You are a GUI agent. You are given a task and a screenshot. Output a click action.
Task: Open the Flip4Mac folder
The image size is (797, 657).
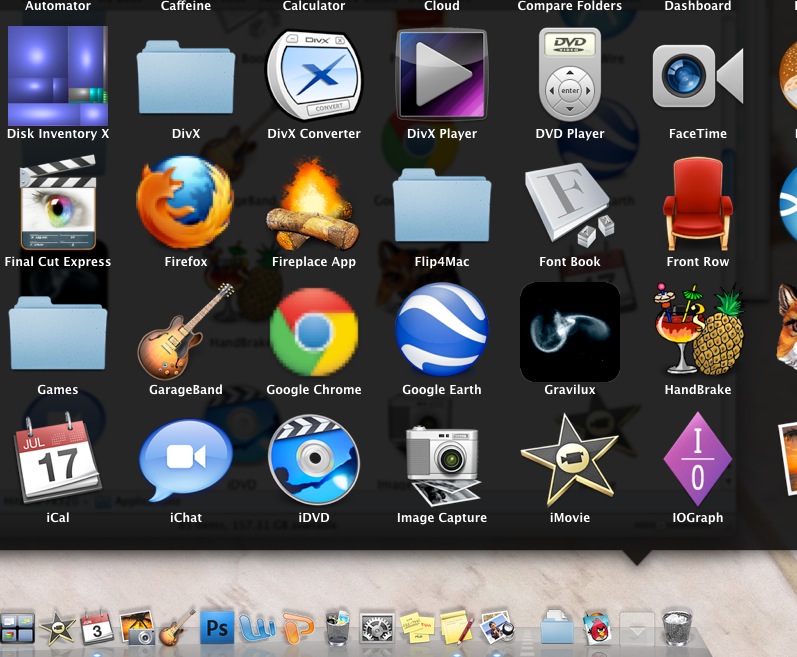[x=442, y=205]
